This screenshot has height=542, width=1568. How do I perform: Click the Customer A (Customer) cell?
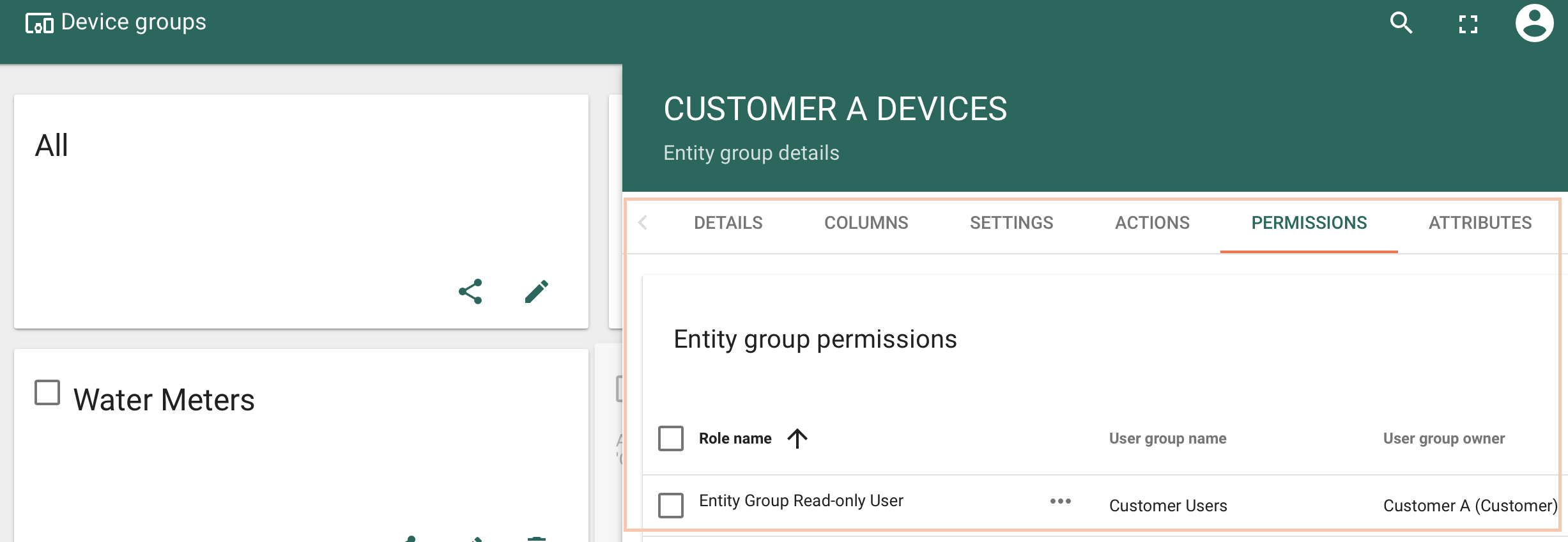coord(1470,506)
